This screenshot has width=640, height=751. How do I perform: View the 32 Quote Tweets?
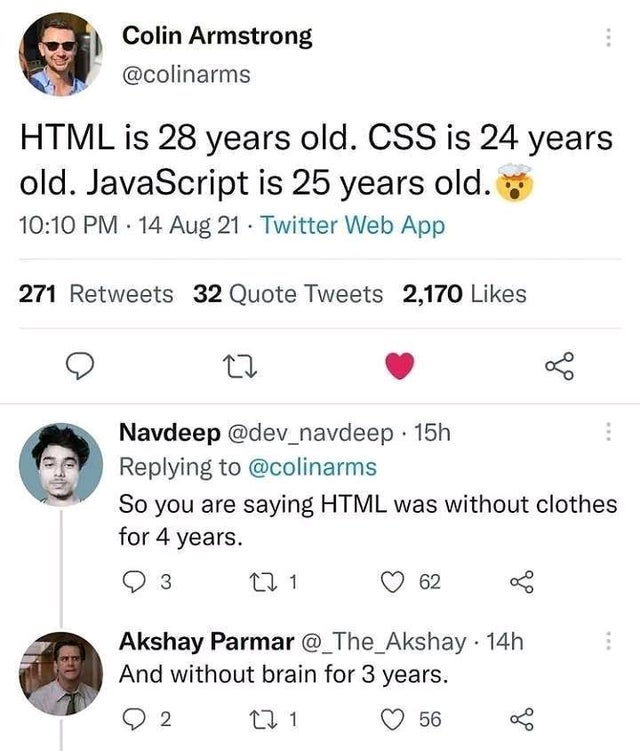pyautogui.click(x=287, y=294)
